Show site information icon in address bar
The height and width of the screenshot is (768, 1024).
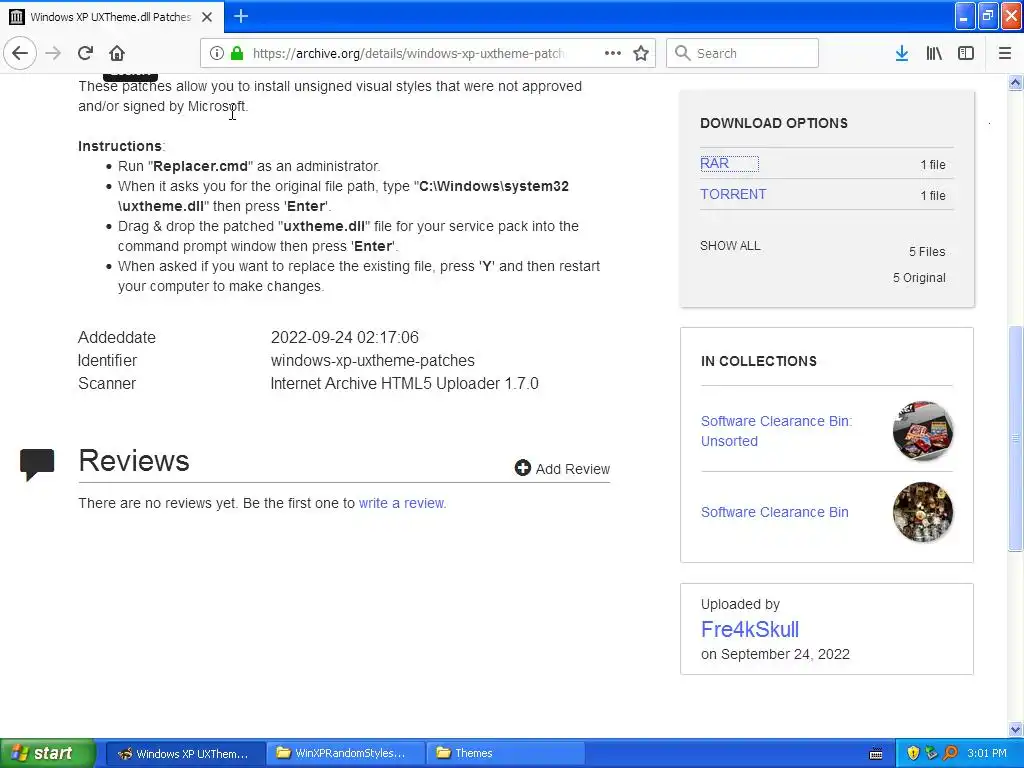click(216, 54)
